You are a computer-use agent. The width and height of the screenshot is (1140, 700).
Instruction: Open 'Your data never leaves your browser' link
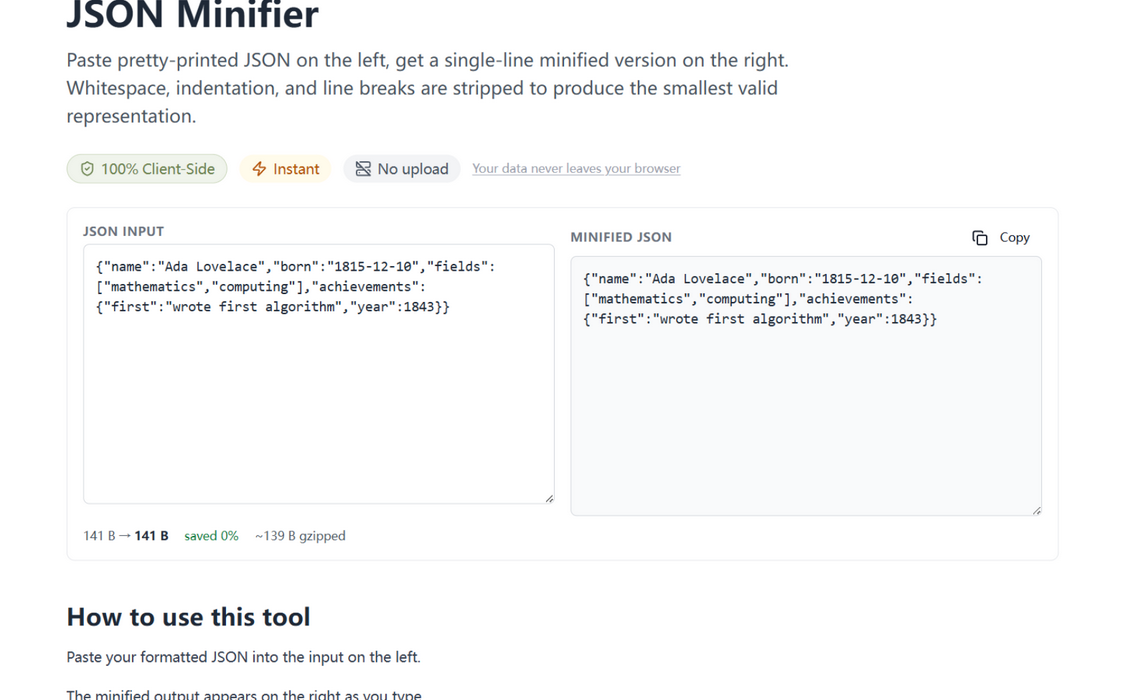coord(576,169)
